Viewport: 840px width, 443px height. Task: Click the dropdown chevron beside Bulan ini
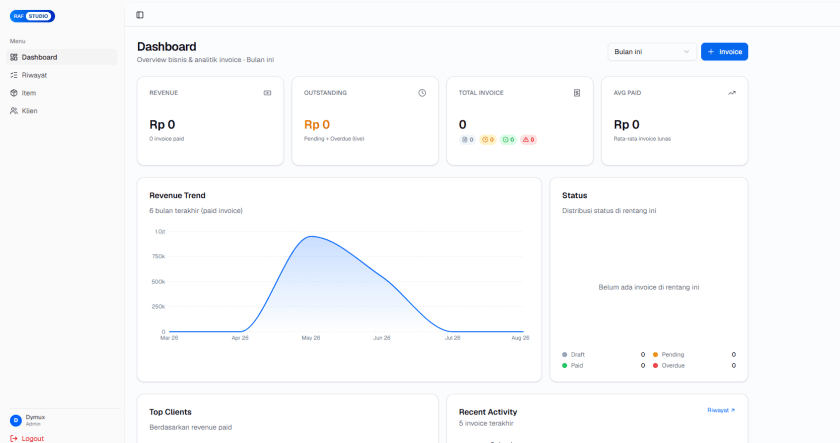pos(686,52)
